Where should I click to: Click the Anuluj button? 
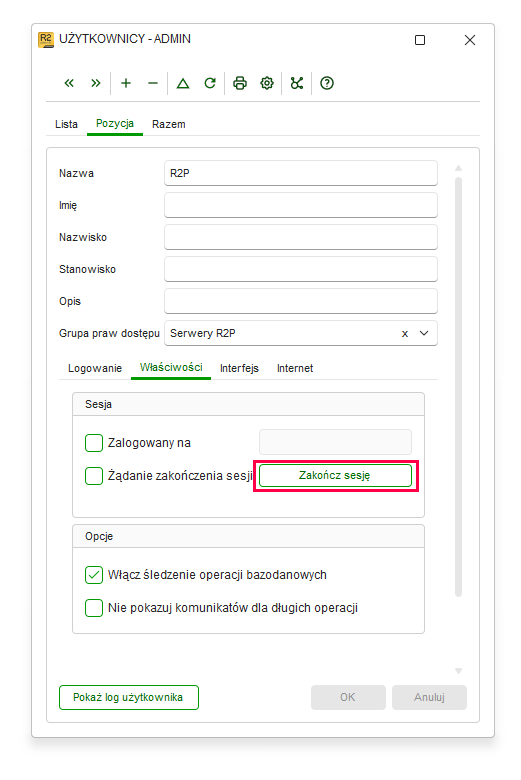point(429,697)
